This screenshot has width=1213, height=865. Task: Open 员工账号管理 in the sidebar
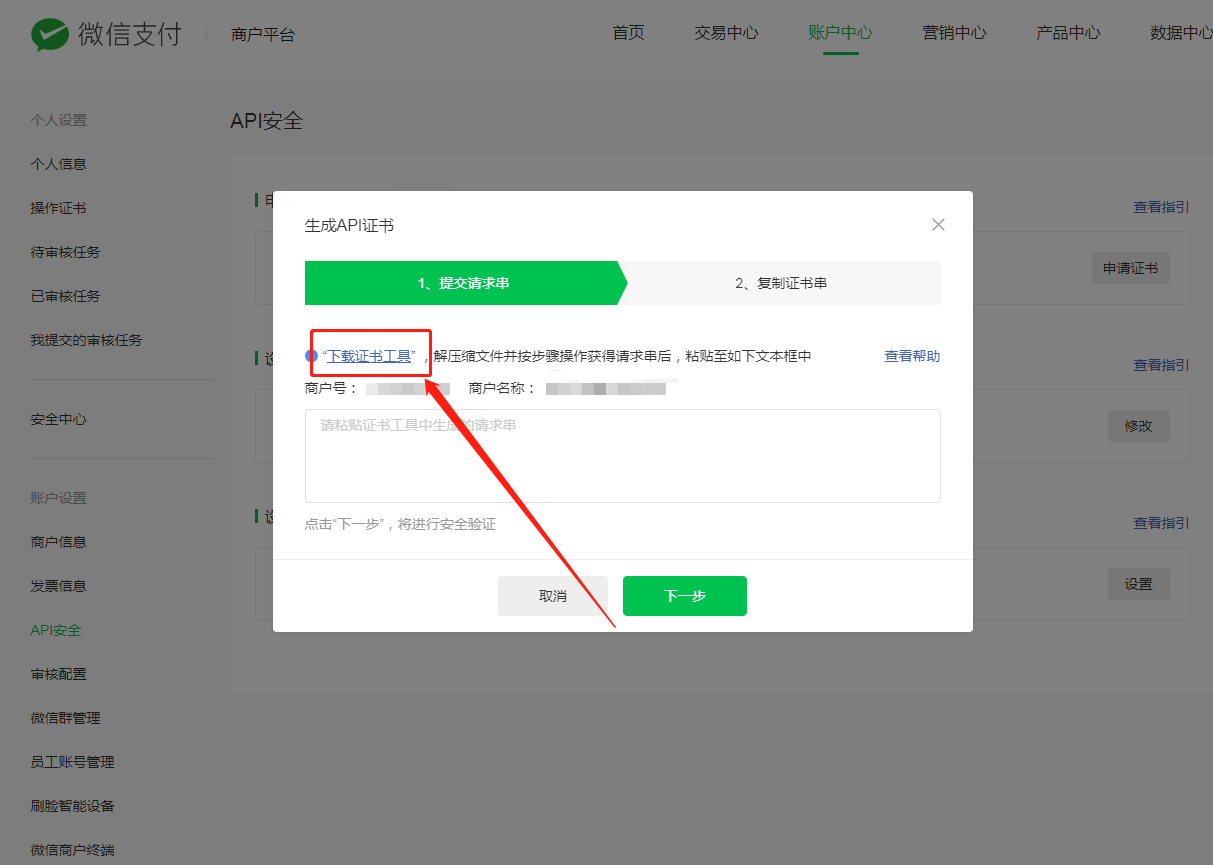pyautogui.click(x=72, y=762)
